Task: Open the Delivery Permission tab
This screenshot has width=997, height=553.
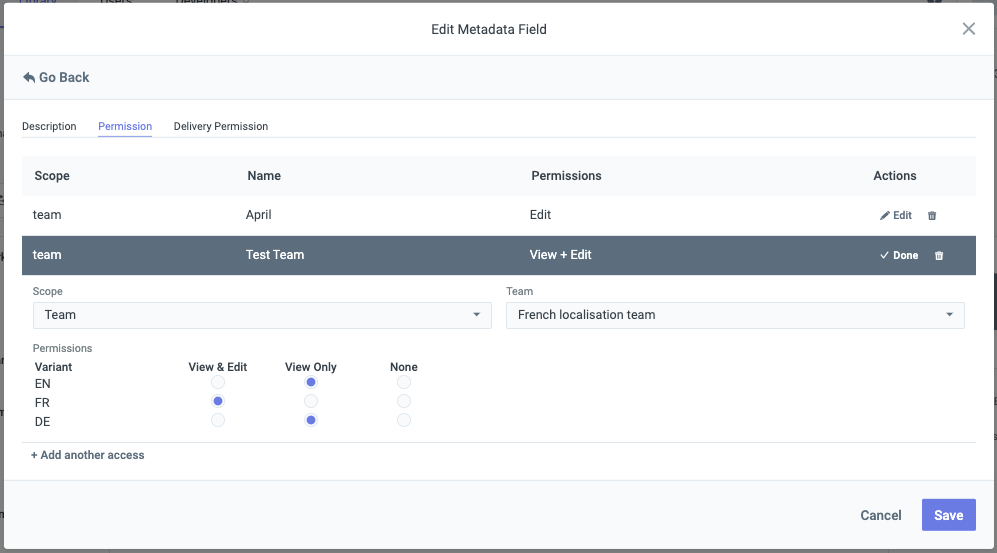Action: (221, 126)
